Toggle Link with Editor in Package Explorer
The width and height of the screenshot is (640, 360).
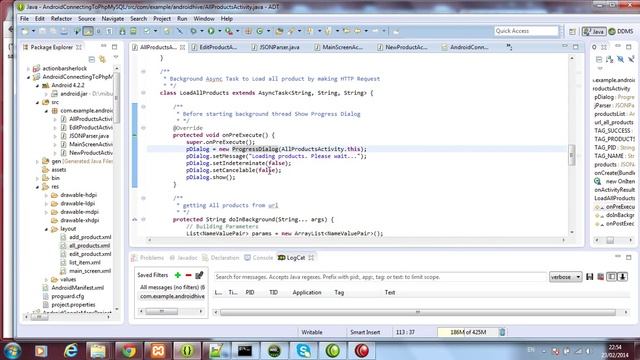pos(102,60)
